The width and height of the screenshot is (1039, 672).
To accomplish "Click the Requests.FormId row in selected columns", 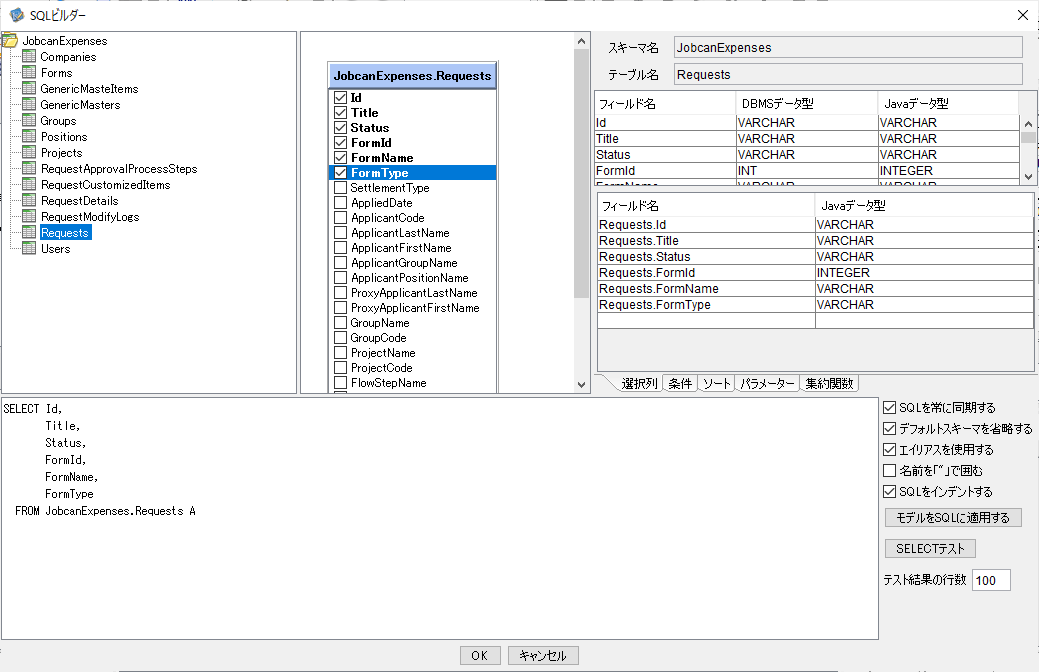I will (x=815, y=272).
